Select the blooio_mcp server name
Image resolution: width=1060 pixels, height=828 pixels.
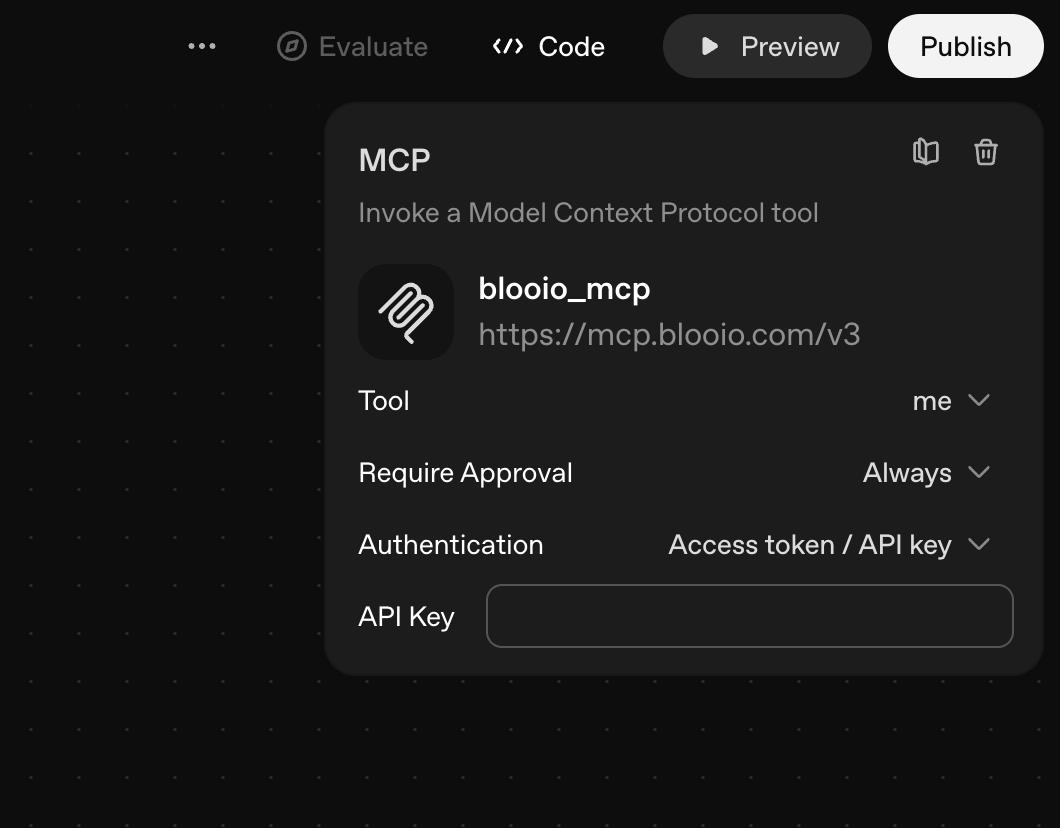pos(564,289)
